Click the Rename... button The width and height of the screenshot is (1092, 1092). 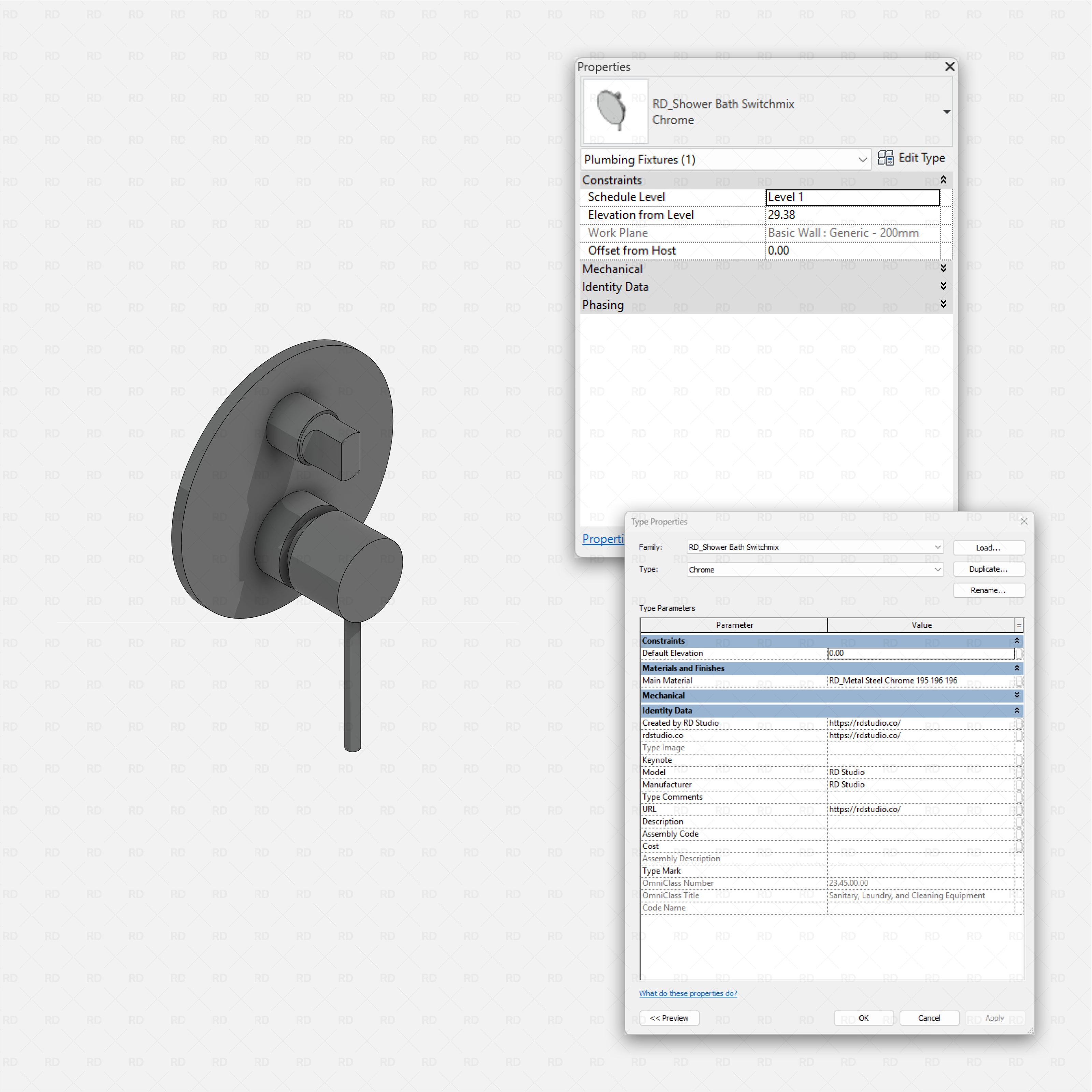[989, 590]
